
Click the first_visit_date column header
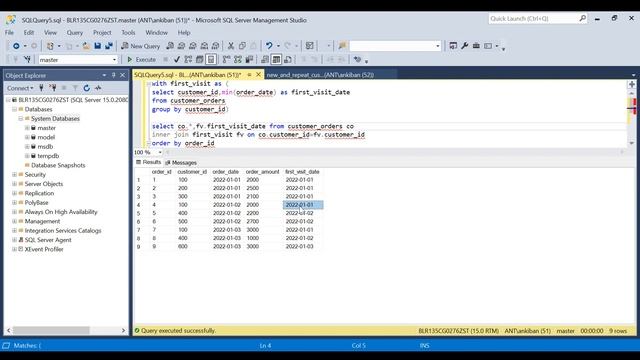(302, 172)
